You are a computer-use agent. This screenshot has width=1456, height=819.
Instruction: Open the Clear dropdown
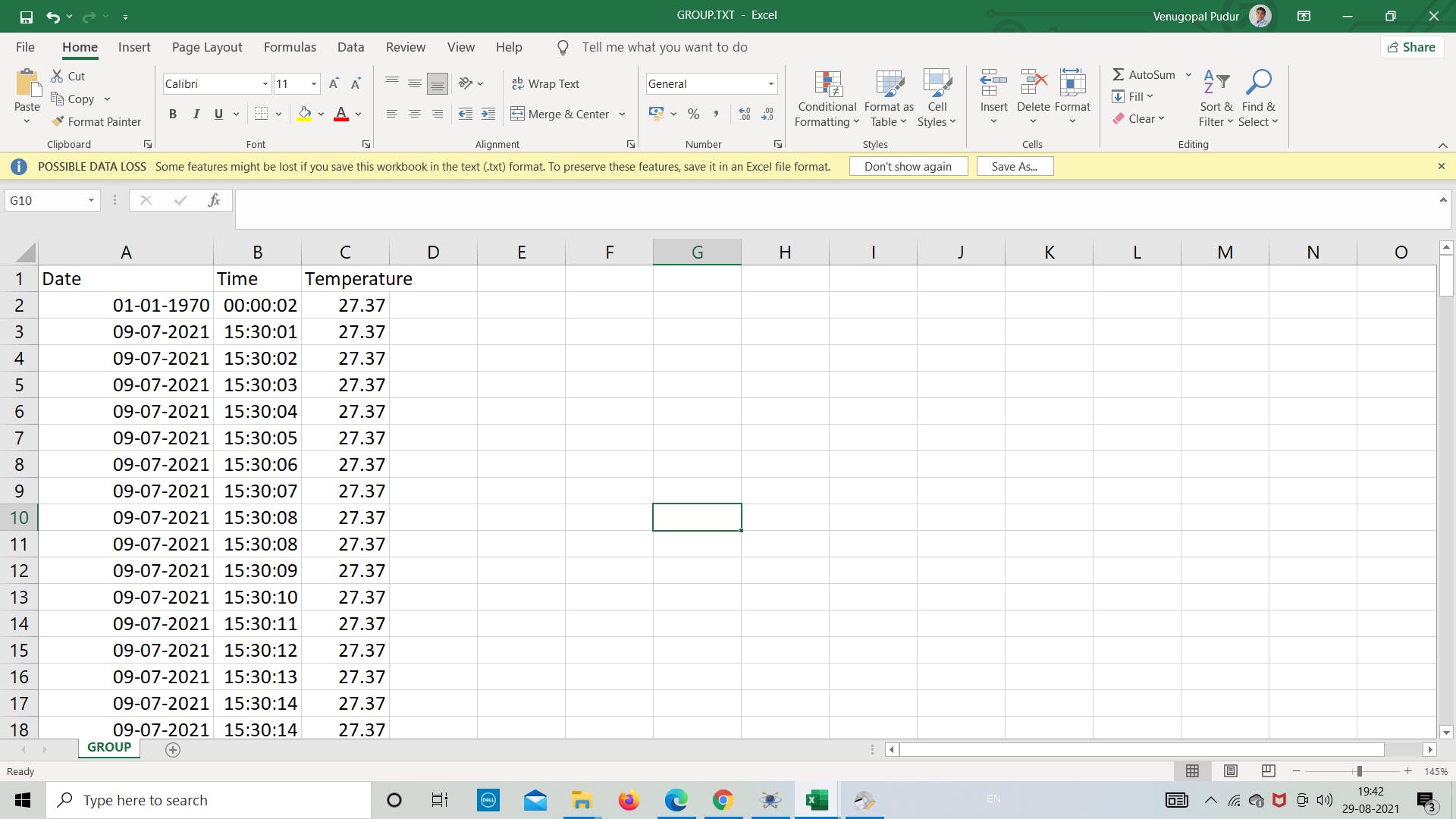tap(1139, 118)
